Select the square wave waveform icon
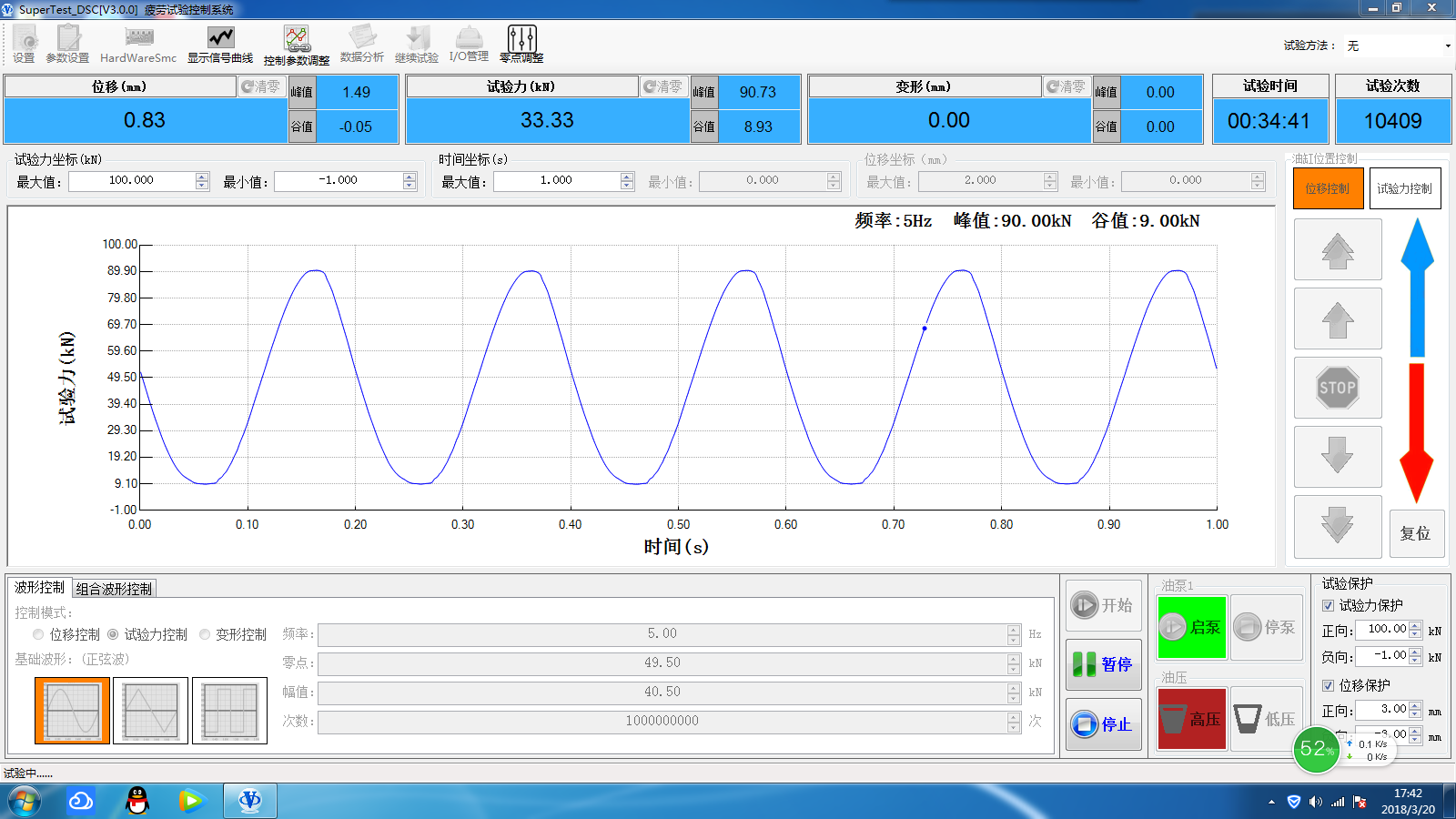Image resolution: width=1456 pixels, height=819 pixels. pos(229,711)
